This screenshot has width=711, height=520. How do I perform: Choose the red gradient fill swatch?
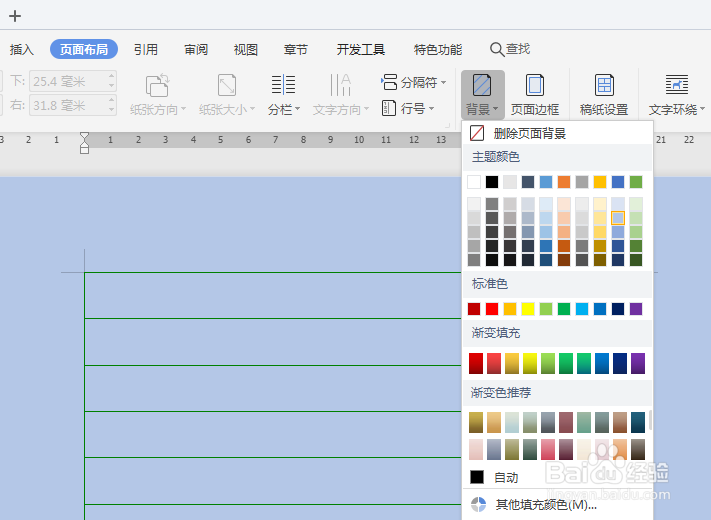tap(476, 363)
